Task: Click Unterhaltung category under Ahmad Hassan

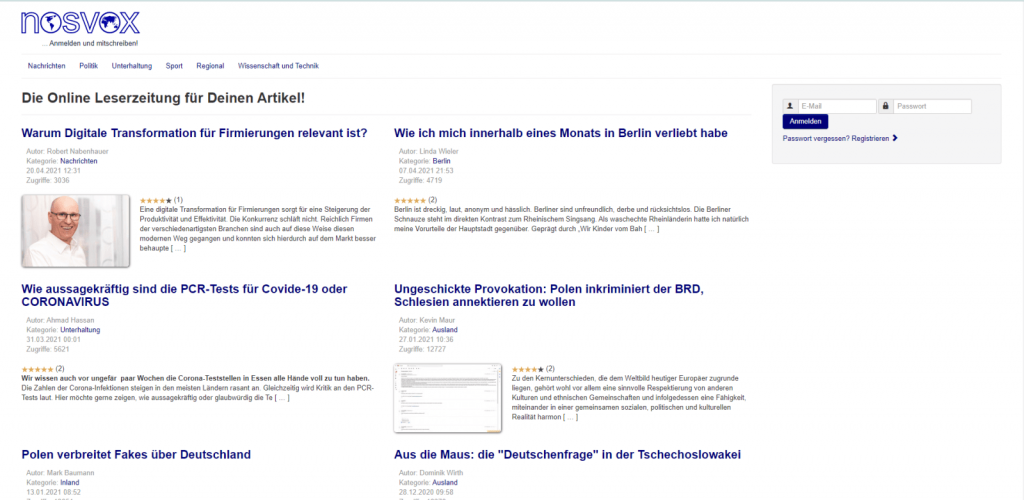Action: click(x=80, y=330)
